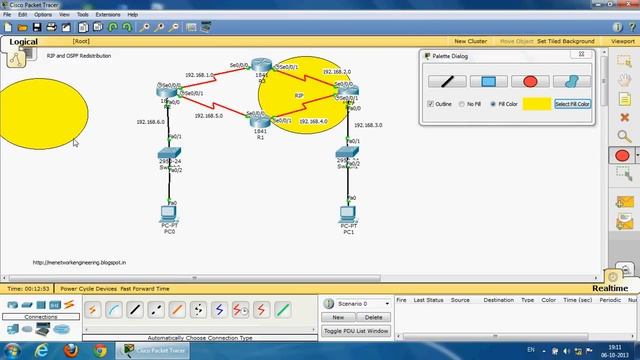The height and width of the screenshot is (360, 640).
Task: Click the Redo arrow icon
Action: coord(127,27)
